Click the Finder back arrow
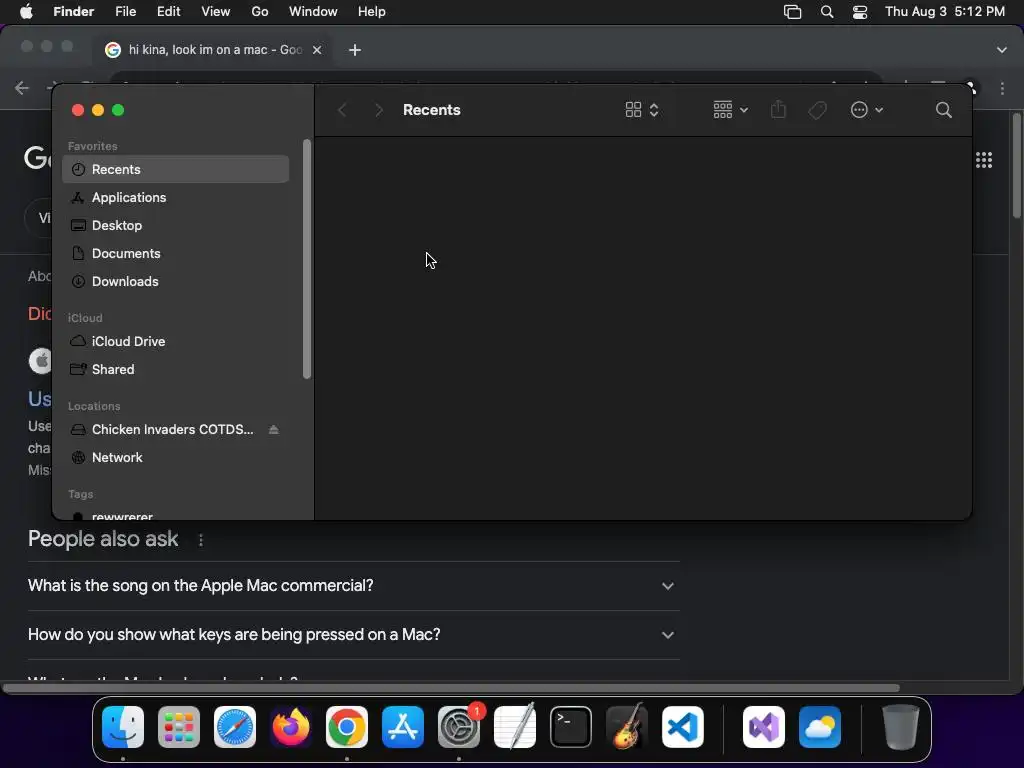This screenshot has width=1024, height=768. 342,110
